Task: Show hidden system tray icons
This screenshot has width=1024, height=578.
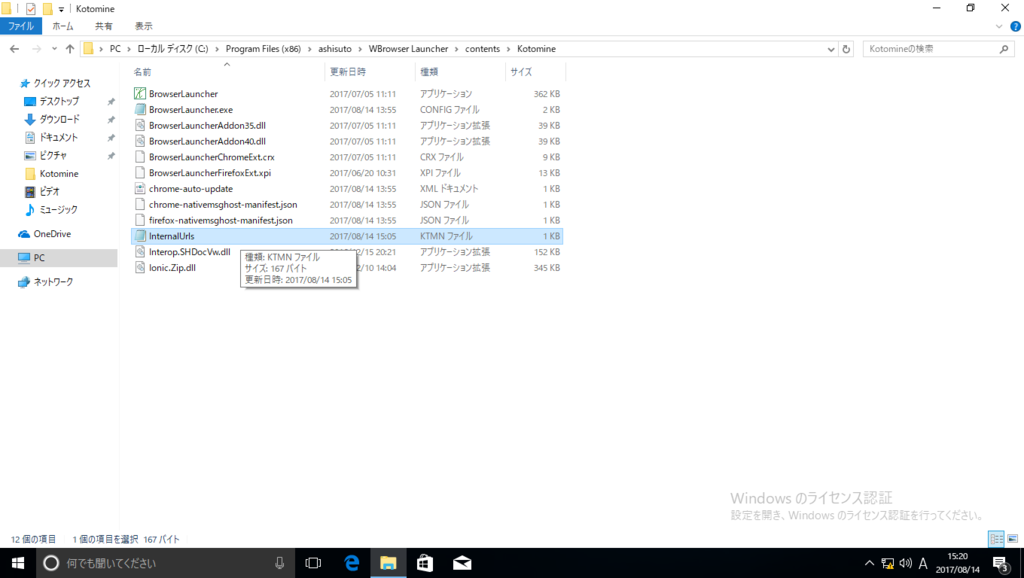Action: tap(869, 563)
